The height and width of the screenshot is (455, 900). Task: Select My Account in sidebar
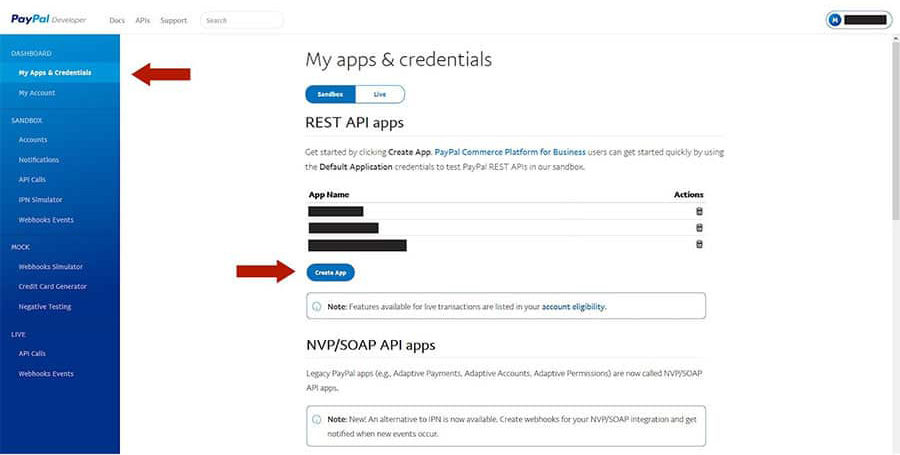point(37,93)
